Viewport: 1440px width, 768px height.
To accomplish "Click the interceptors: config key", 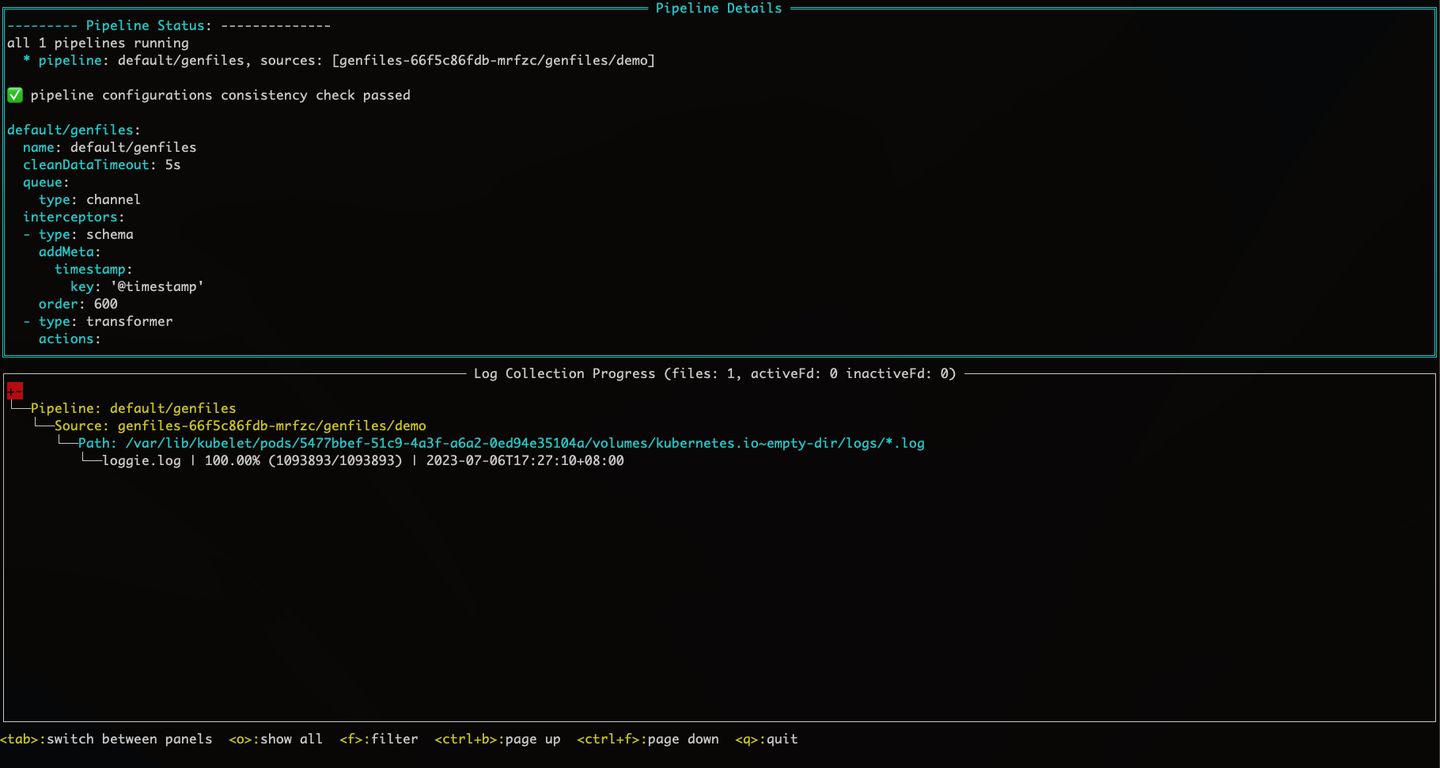I will pyautogui.click(x=73, y=217).
